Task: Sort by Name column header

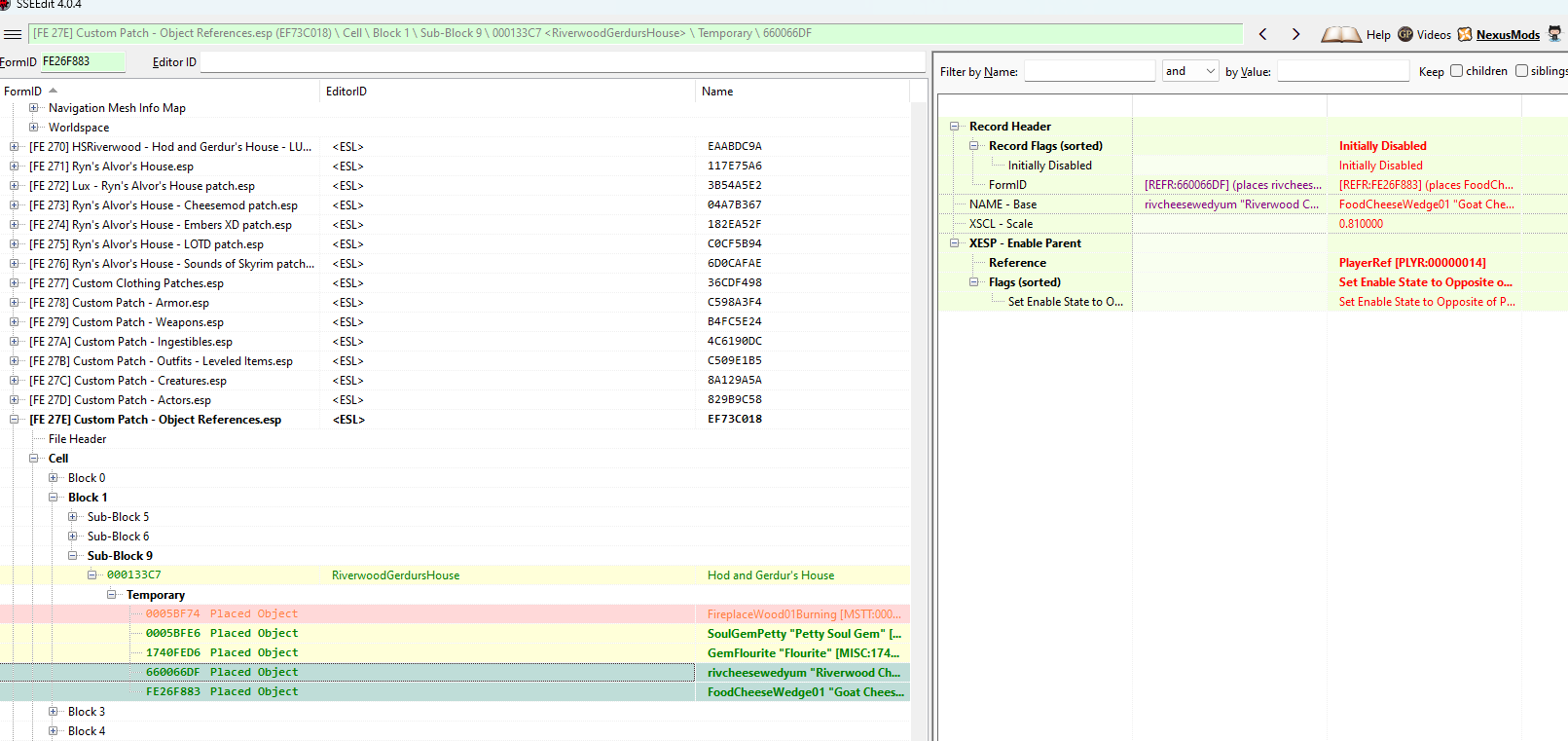Action: tap(803, 92)
